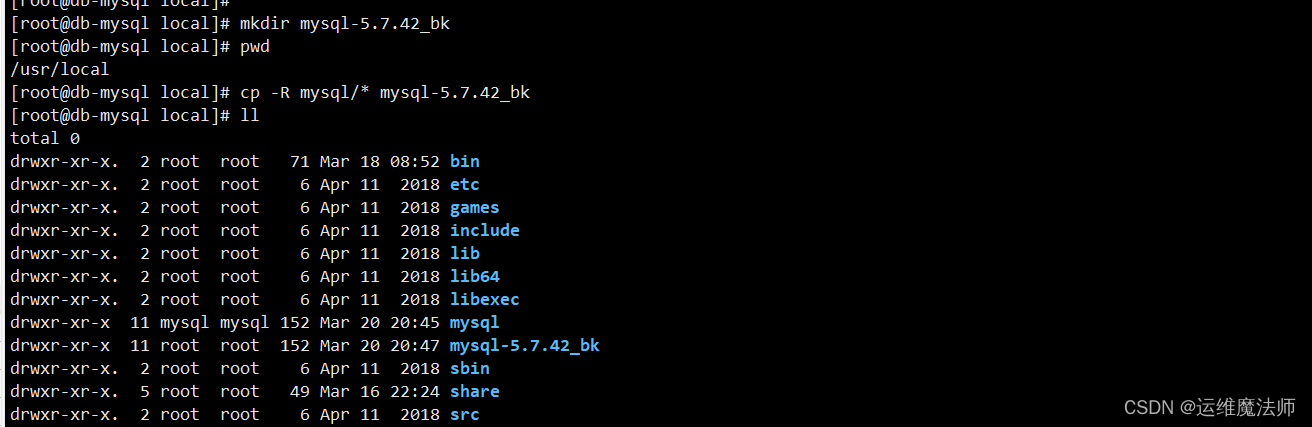The image size is (1312, 427).
Task: Select the libexec directory name
Action: (x=484, y=299)
